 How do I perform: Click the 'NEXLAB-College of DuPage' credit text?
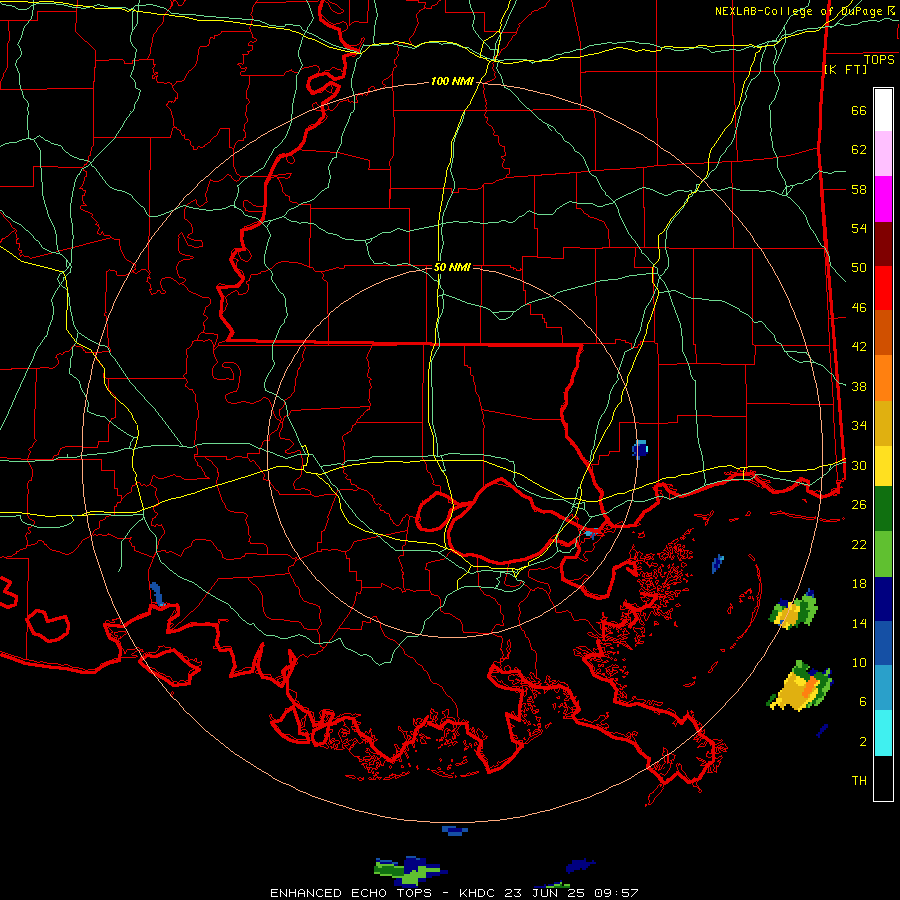(x=798, y=11)
